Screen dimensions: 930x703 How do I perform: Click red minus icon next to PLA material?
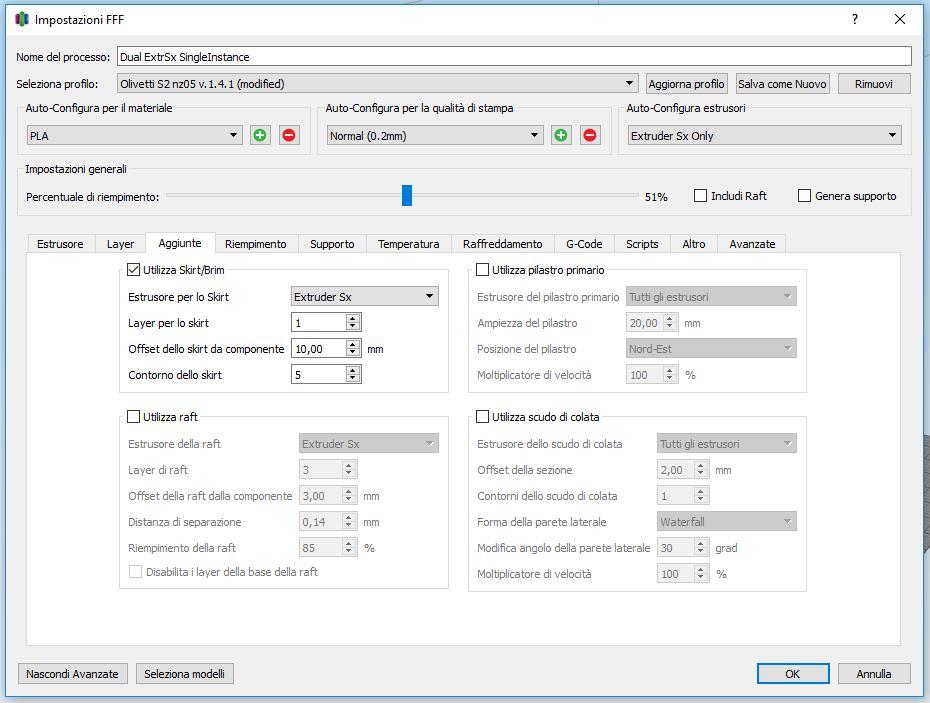tap(289, 135)
